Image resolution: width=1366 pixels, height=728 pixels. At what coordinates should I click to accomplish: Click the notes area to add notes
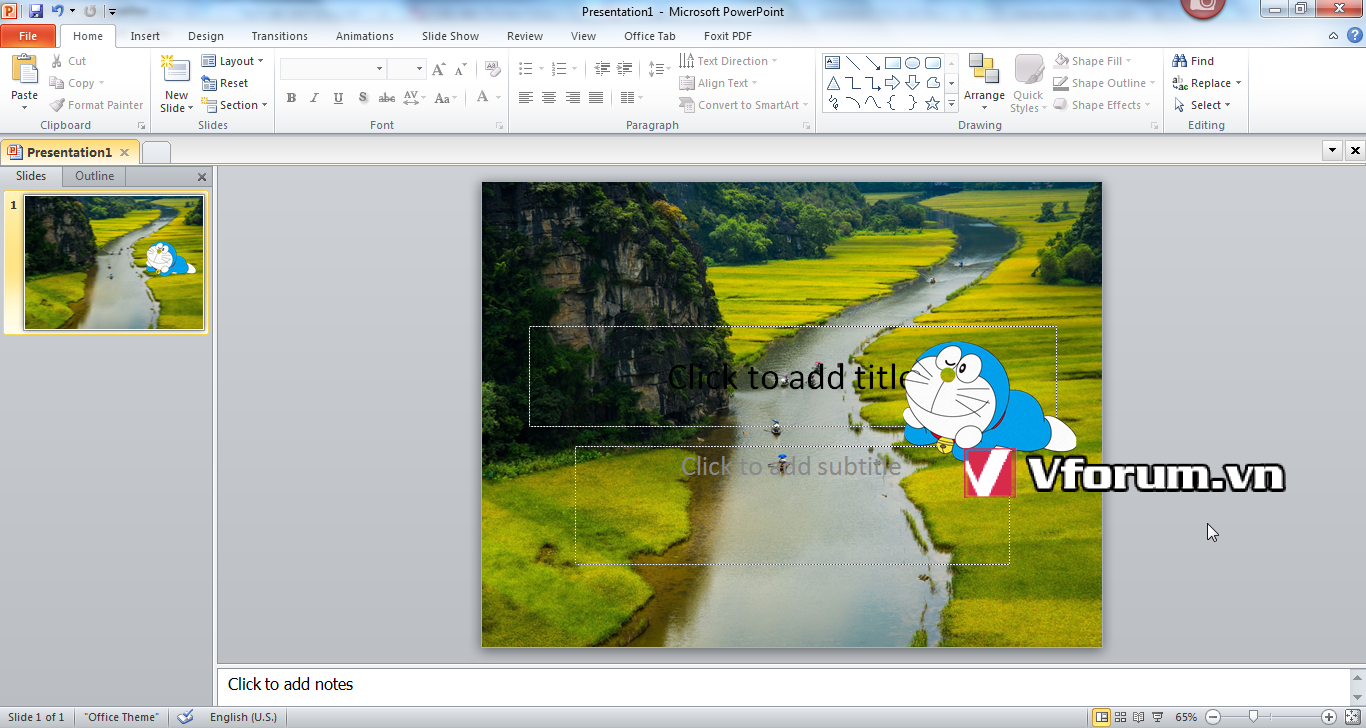coord(784,685)
